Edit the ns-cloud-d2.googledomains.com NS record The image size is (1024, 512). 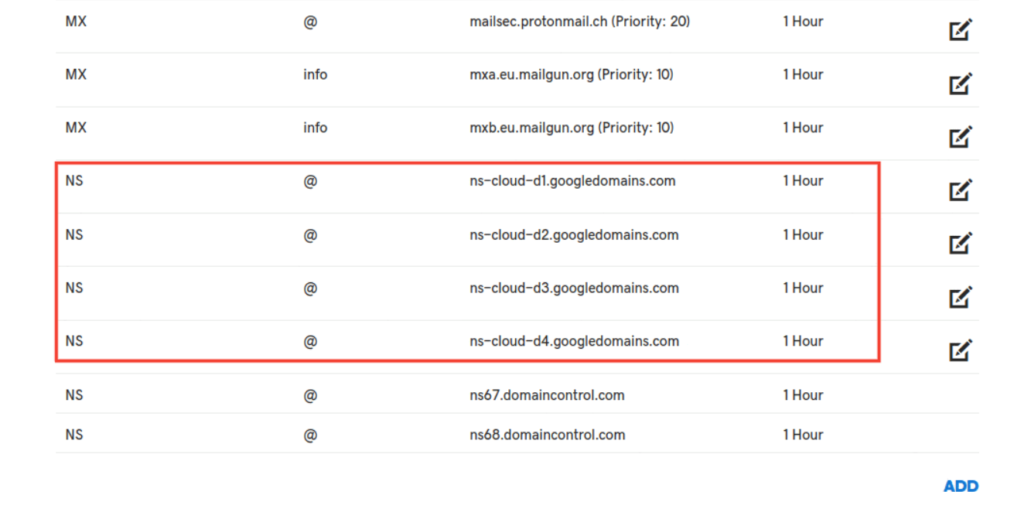click(x=960, y=243)
